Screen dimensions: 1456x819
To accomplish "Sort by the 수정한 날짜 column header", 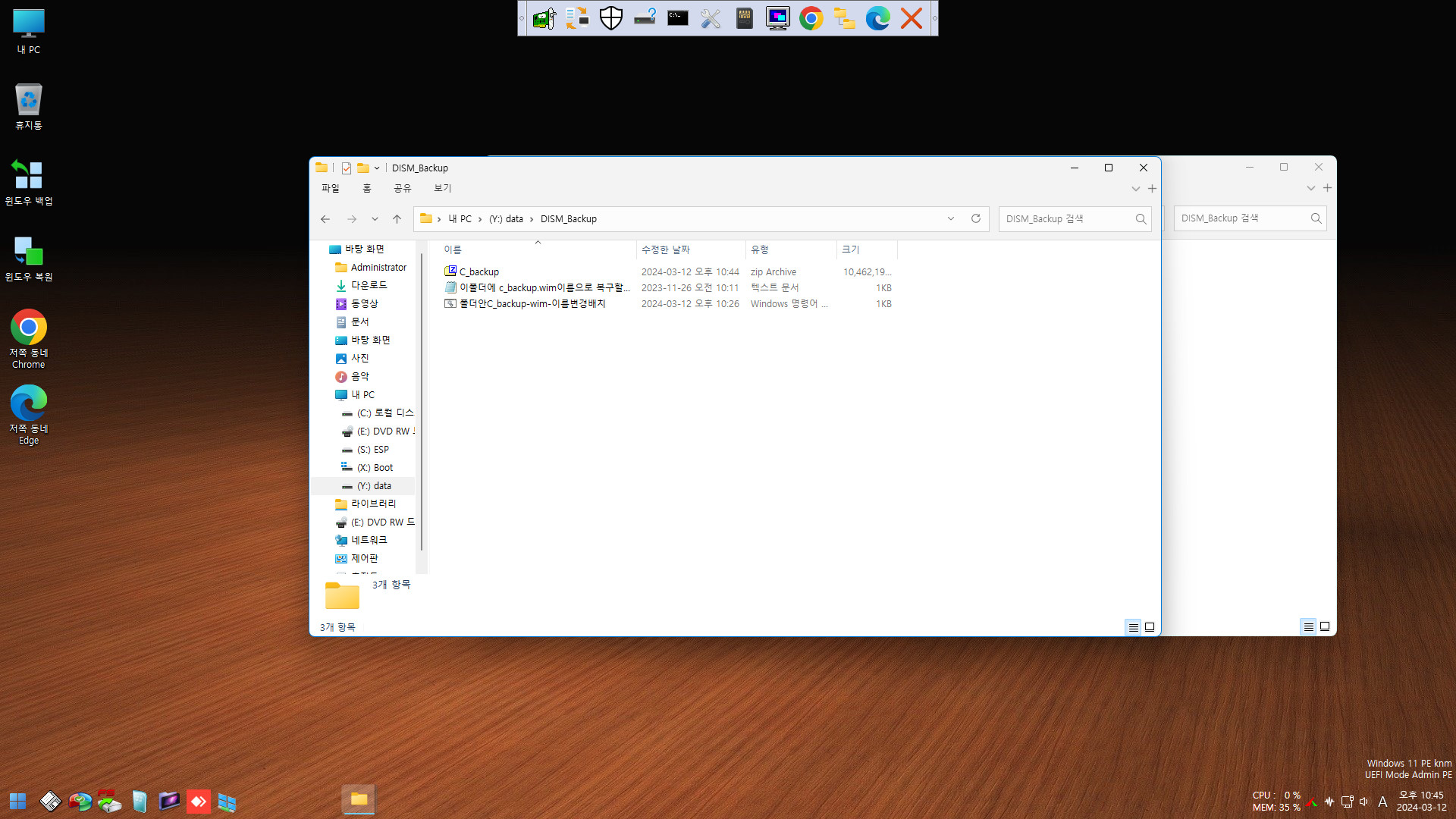I will pos(691,249).
